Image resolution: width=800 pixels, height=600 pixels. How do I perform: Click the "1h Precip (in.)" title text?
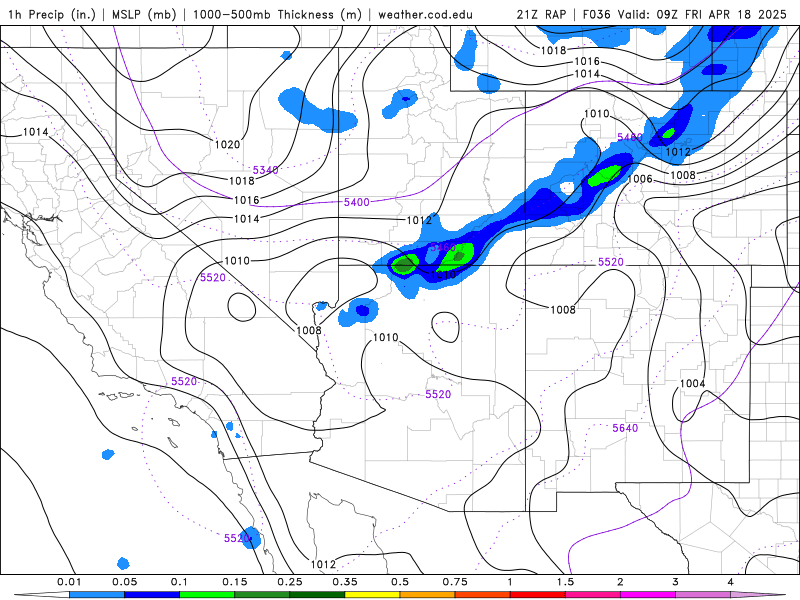[52, 14]
